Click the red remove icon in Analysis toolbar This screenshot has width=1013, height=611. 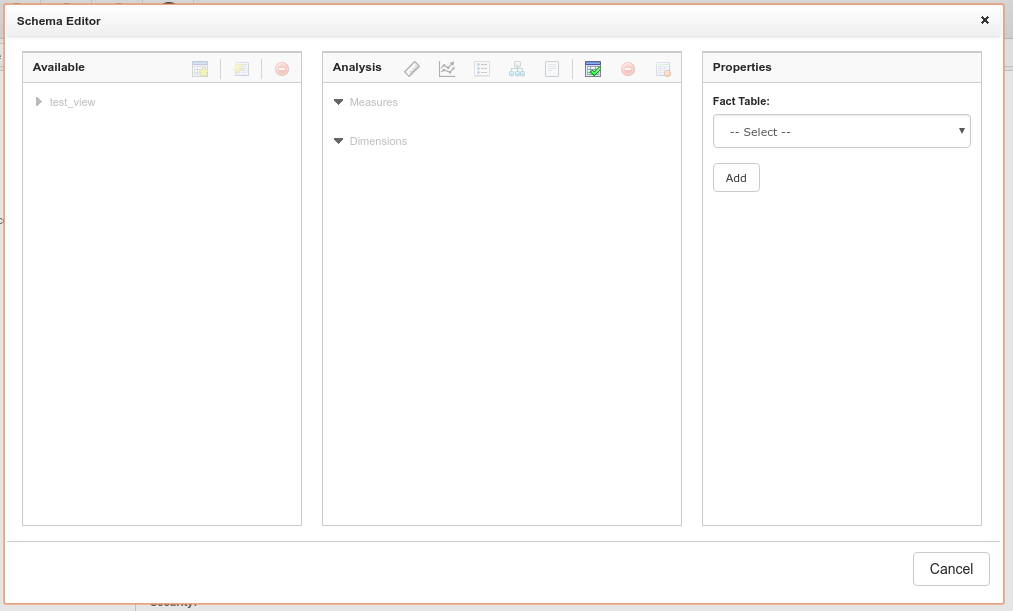click(x=628, y=69)
